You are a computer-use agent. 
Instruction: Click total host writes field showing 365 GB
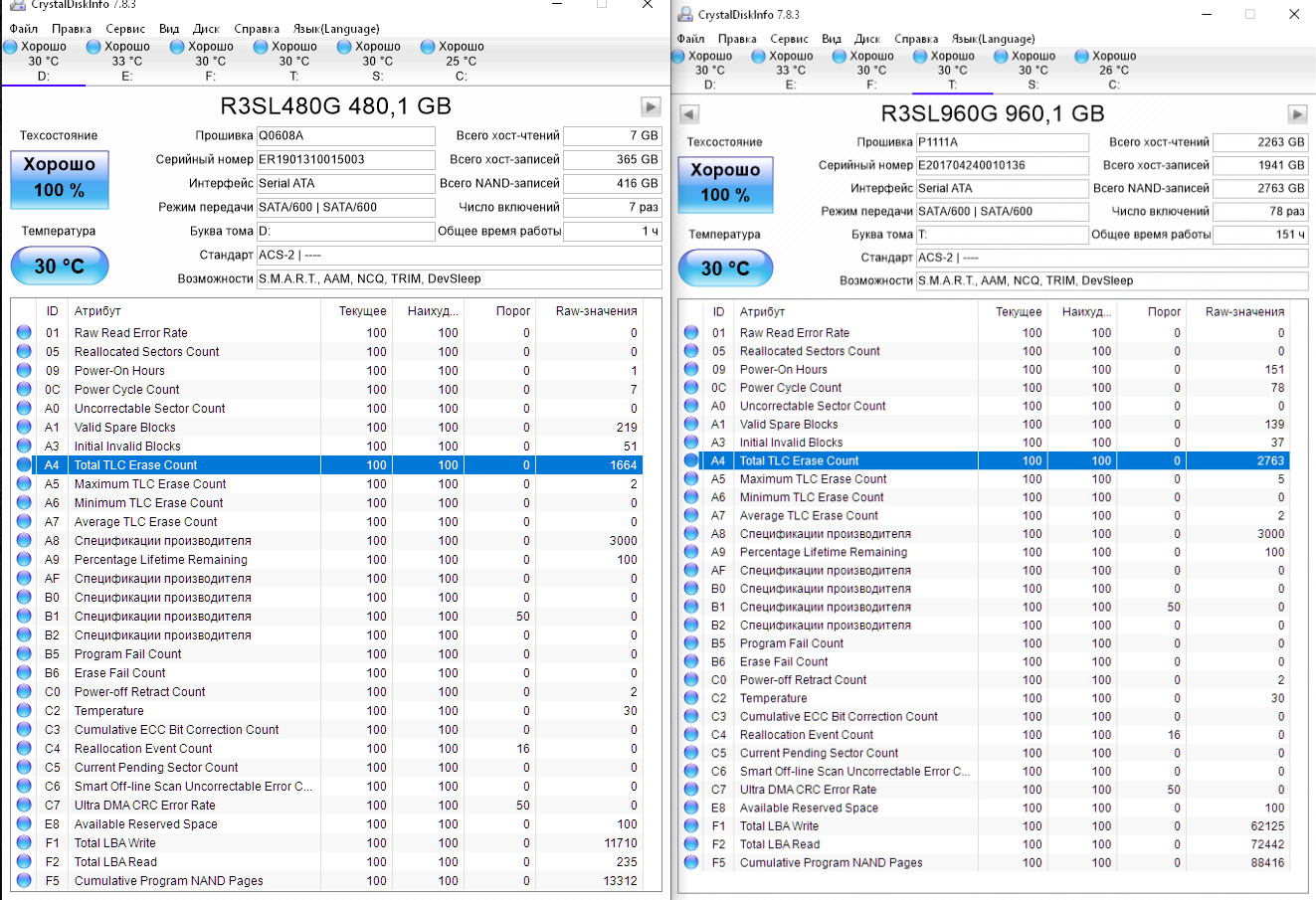point(613,159)
